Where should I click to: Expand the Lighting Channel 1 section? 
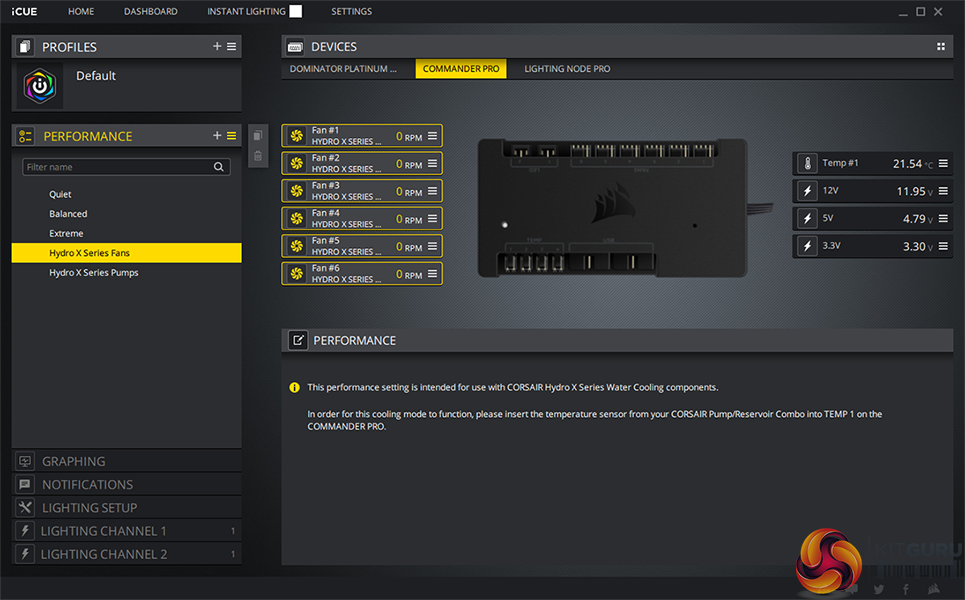126,530
